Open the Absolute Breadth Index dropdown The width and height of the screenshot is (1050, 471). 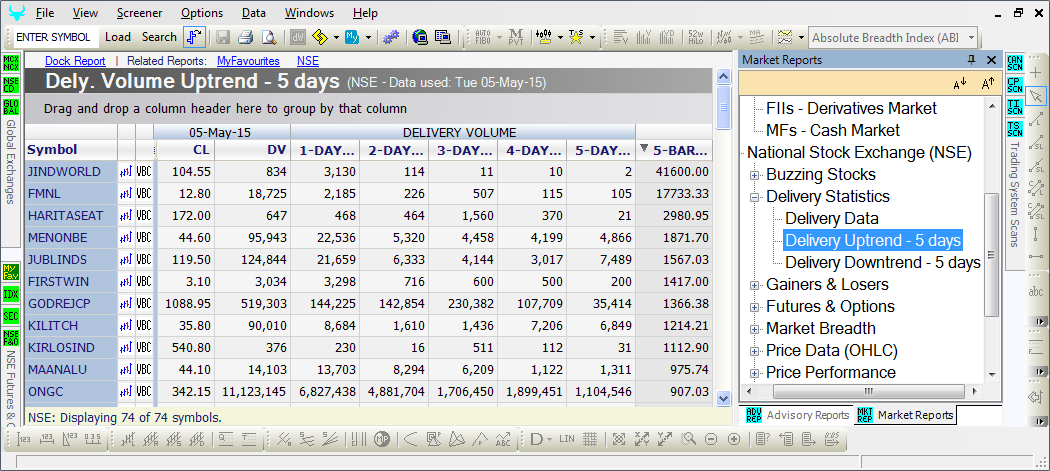click(970, 38)
